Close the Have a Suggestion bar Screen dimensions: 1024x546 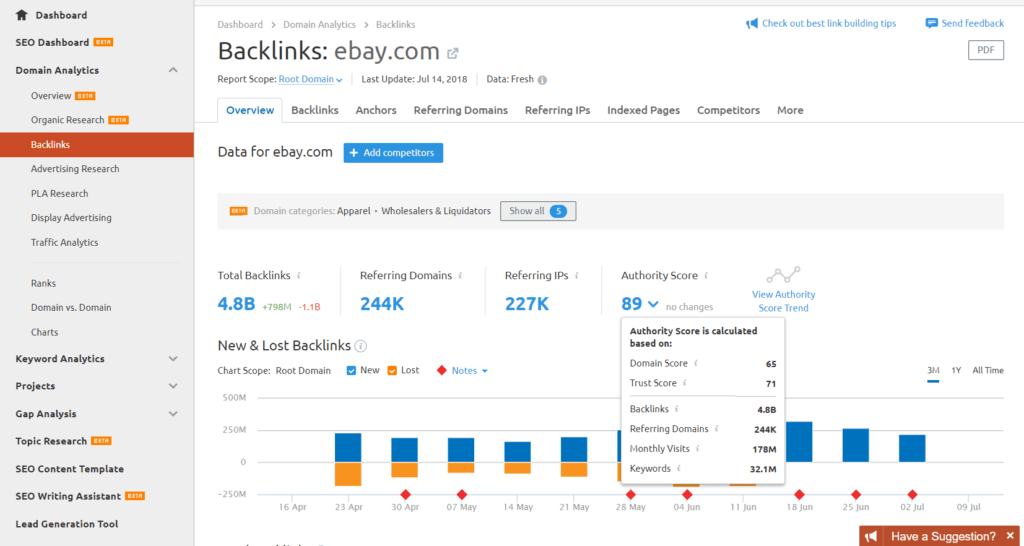point(1010,536)
